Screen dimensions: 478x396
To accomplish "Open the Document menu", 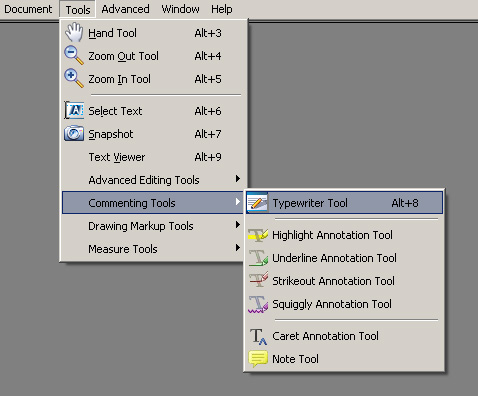I will point(28,9).
